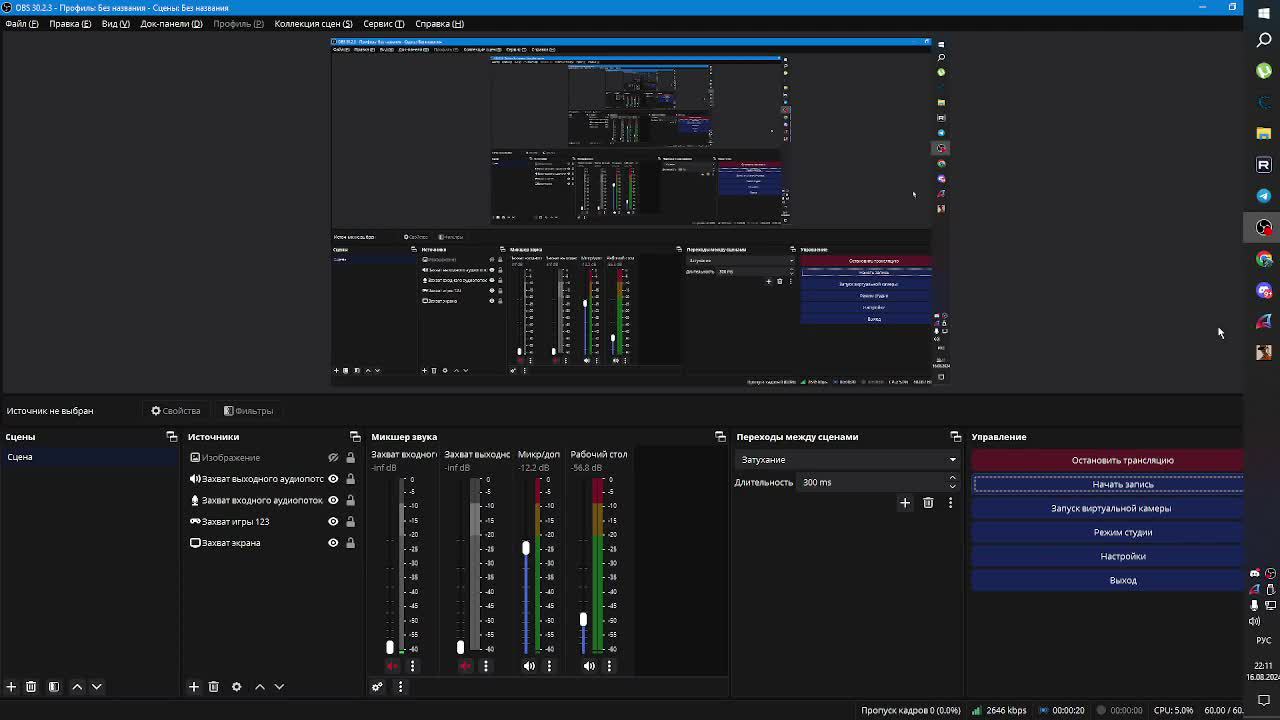Screen dimensions: 1280x720
Task: Undock the Сцены panel
Action: pos(172,437)
